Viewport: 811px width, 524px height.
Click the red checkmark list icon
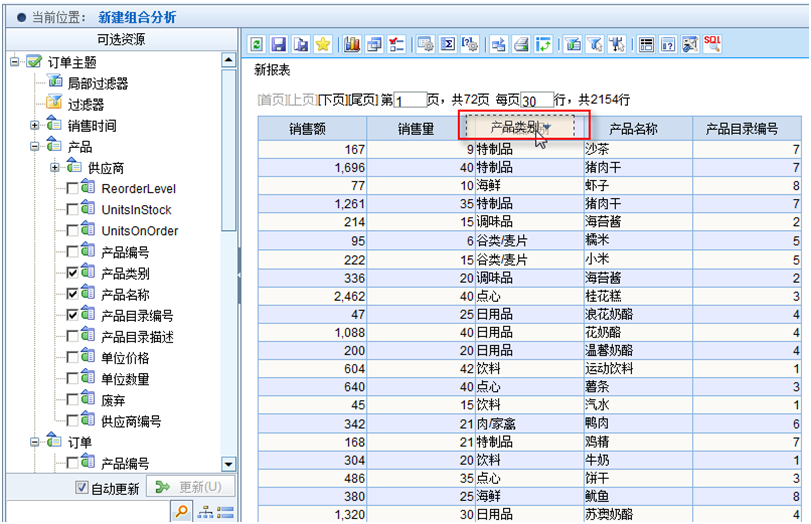(397, 44)
